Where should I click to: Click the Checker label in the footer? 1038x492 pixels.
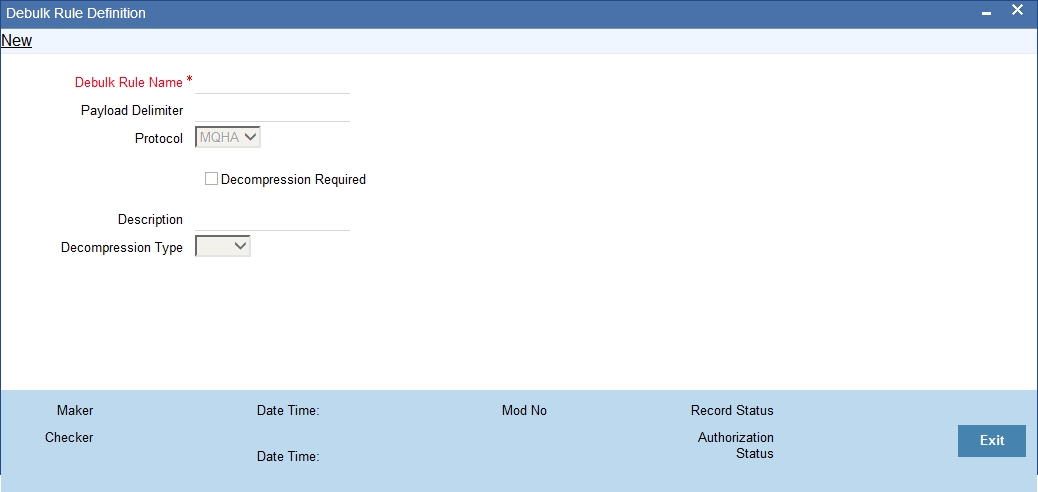pos(69,438)
